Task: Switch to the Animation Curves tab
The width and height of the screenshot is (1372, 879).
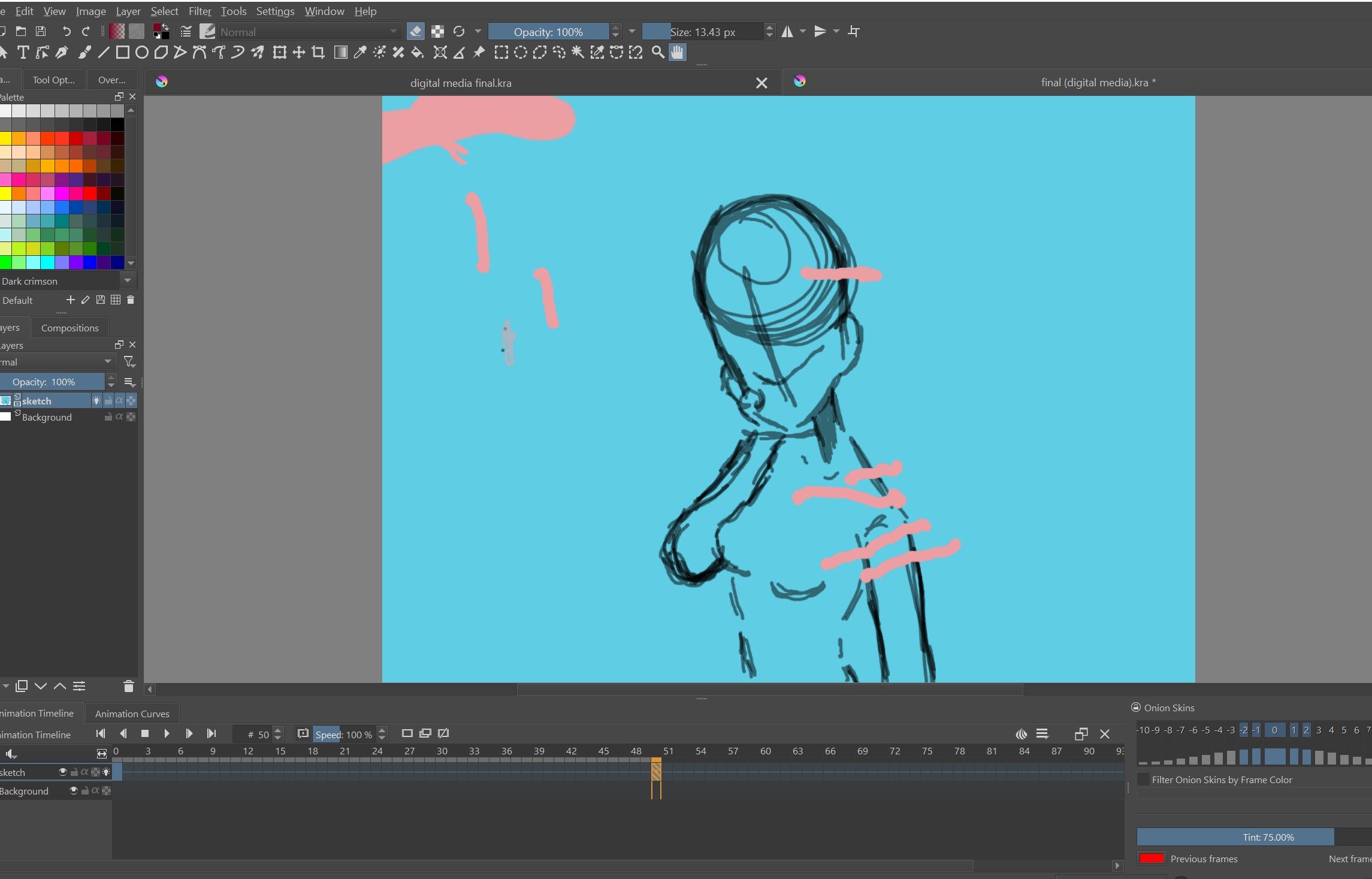Action: coord(132,714)
